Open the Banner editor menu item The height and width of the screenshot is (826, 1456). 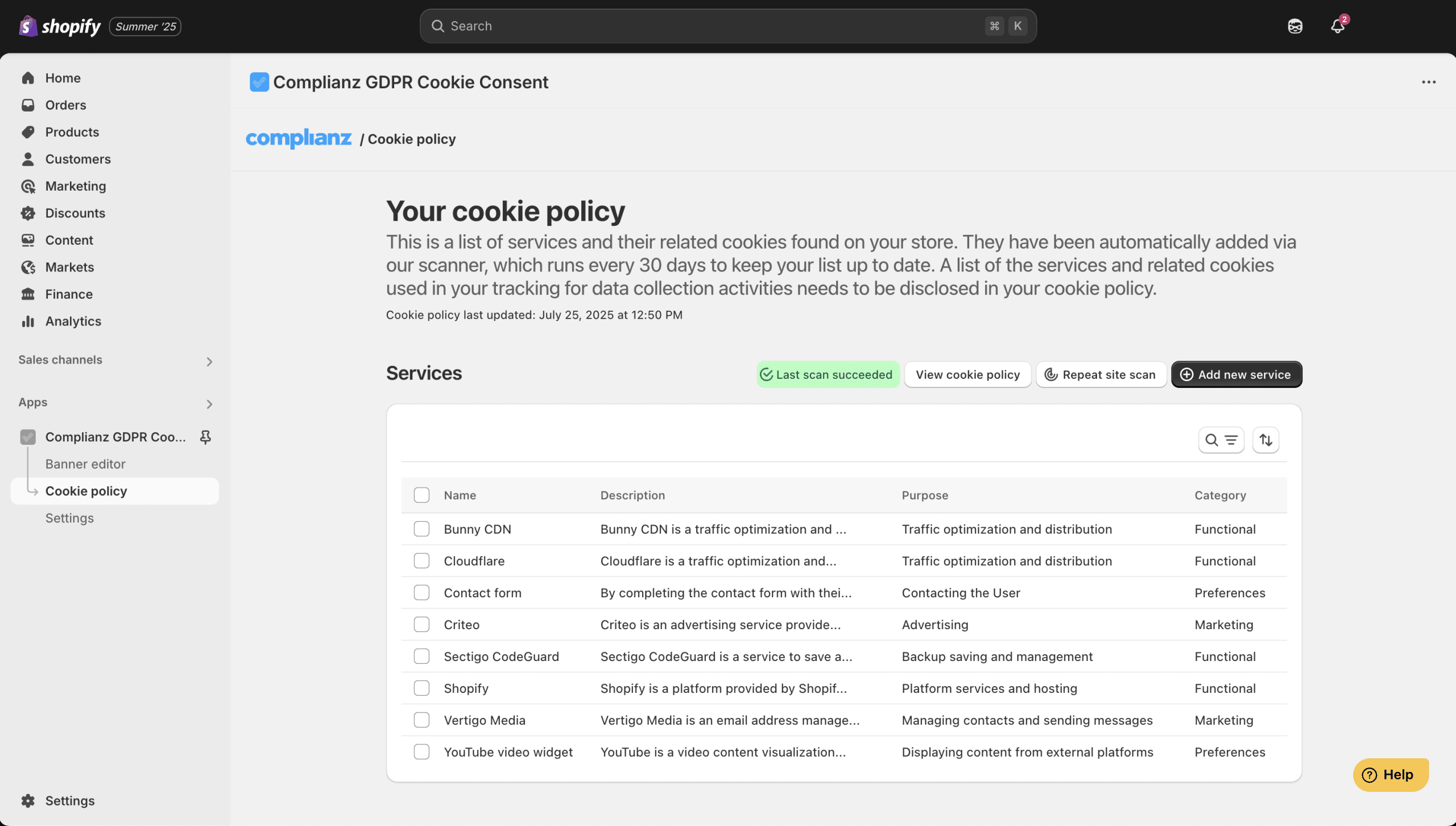click(x=85, y=464)
